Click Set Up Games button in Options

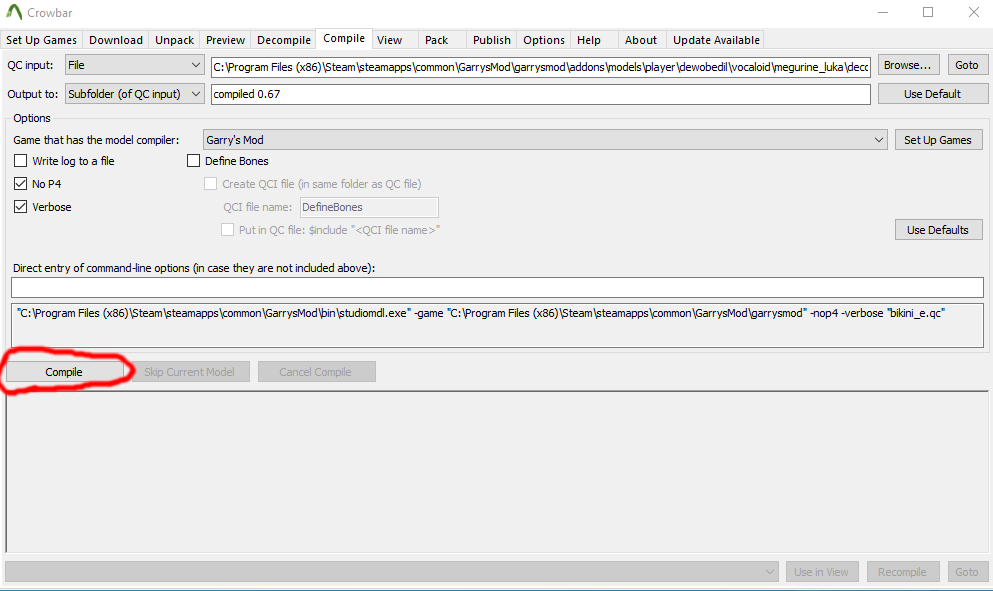click(x=938, y=140)
